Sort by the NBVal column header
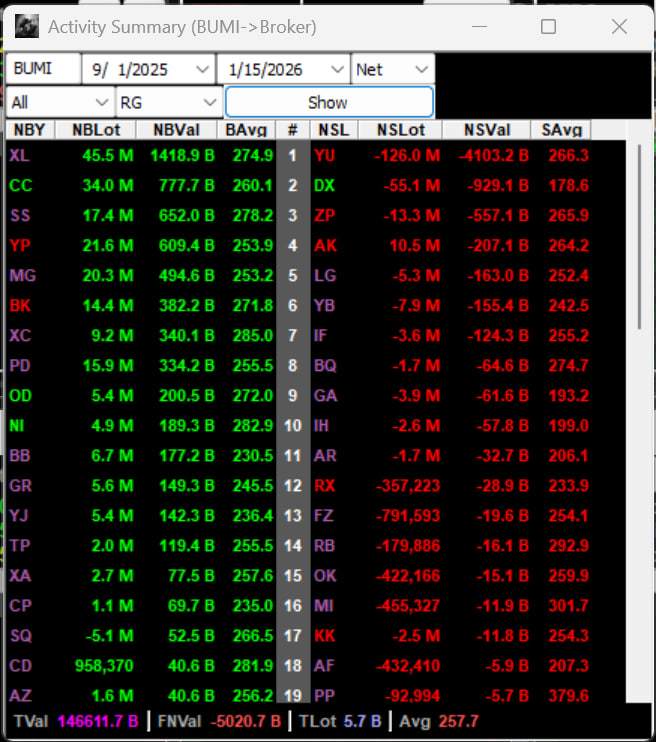Screen dimensions: 656x742 coord(176,130)
